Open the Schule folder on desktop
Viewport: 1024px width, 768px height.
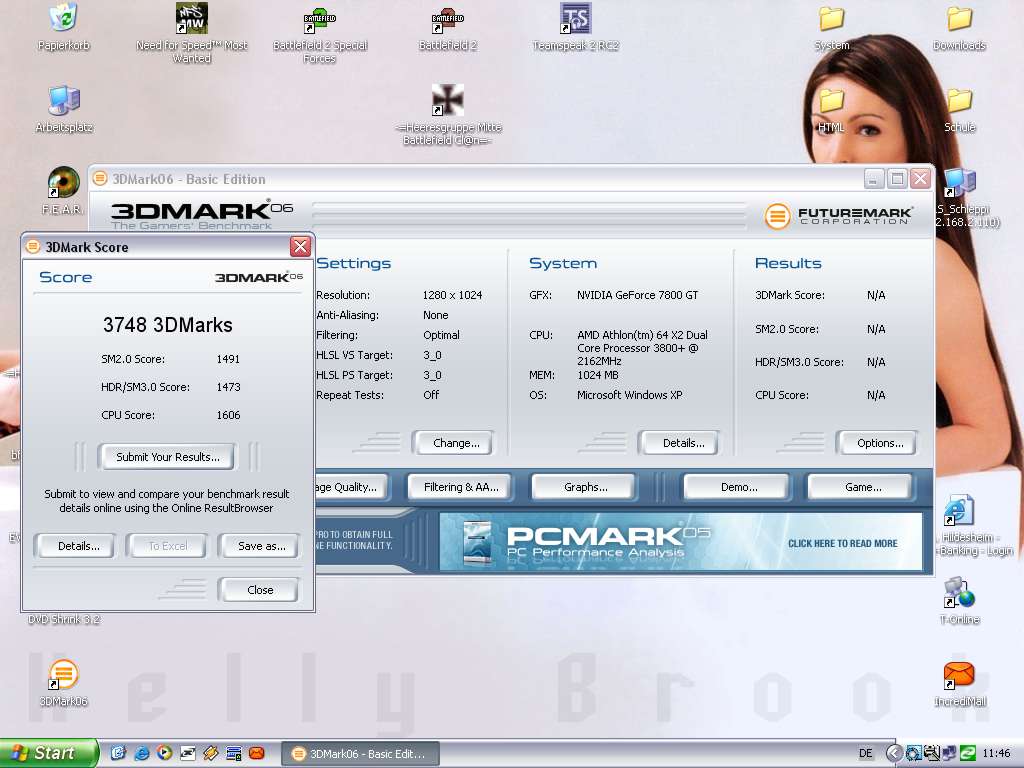959,110
